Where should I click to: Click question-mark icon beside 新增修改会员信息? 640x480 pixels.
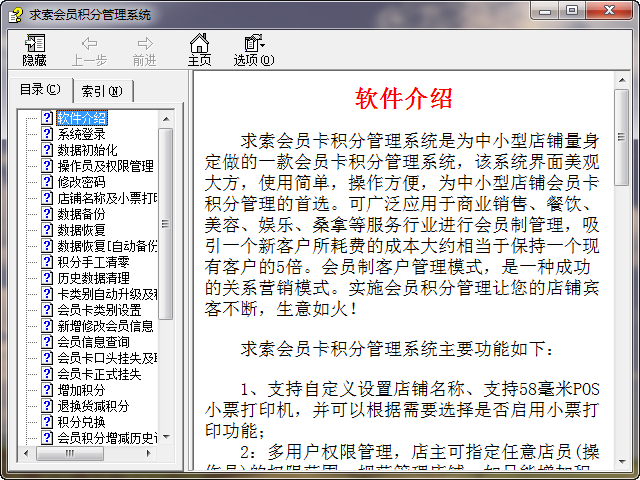tap(47, 326)
